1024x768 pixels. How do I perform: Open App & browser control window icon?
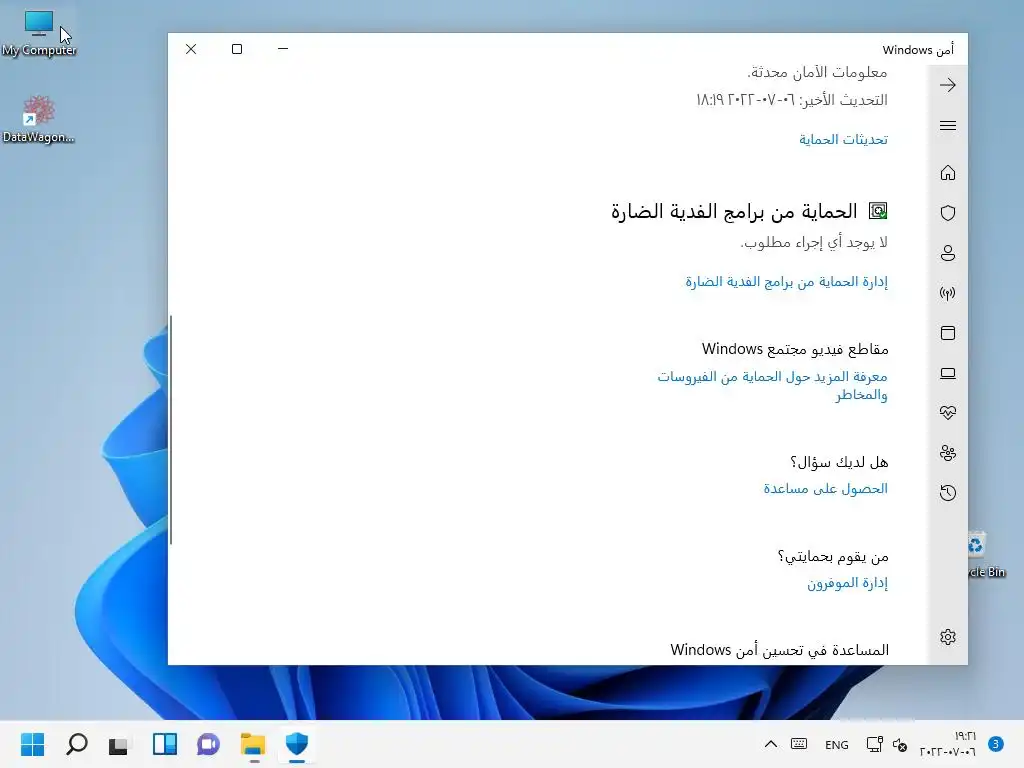(x=948, y=333)
